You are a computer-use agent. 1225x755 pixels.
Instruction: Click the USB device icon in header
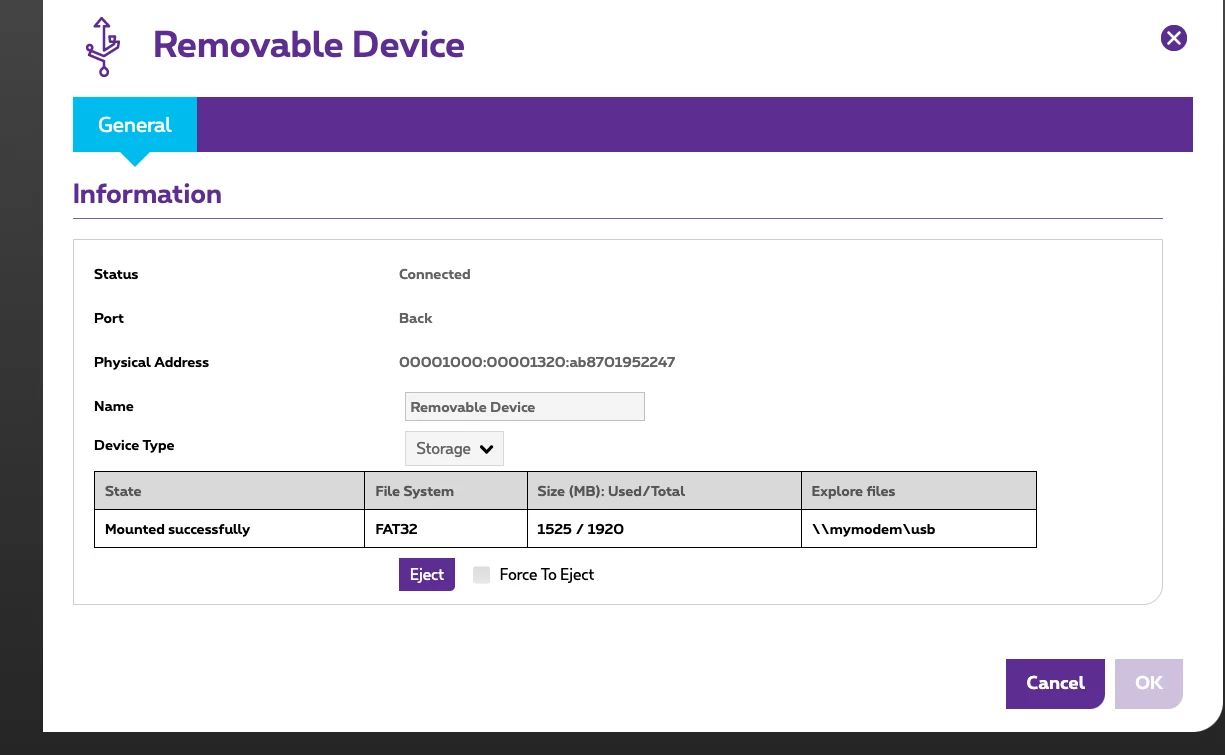pyautogui.click(x=103, y=47)
